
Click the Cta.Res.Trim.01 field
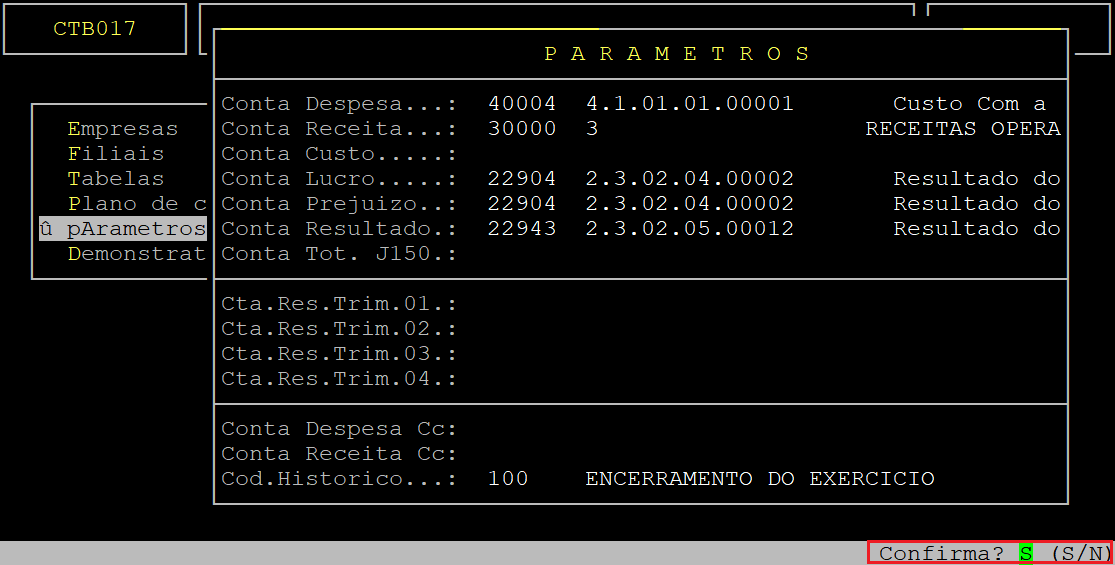pyautogui.click(x=522, y=304)
